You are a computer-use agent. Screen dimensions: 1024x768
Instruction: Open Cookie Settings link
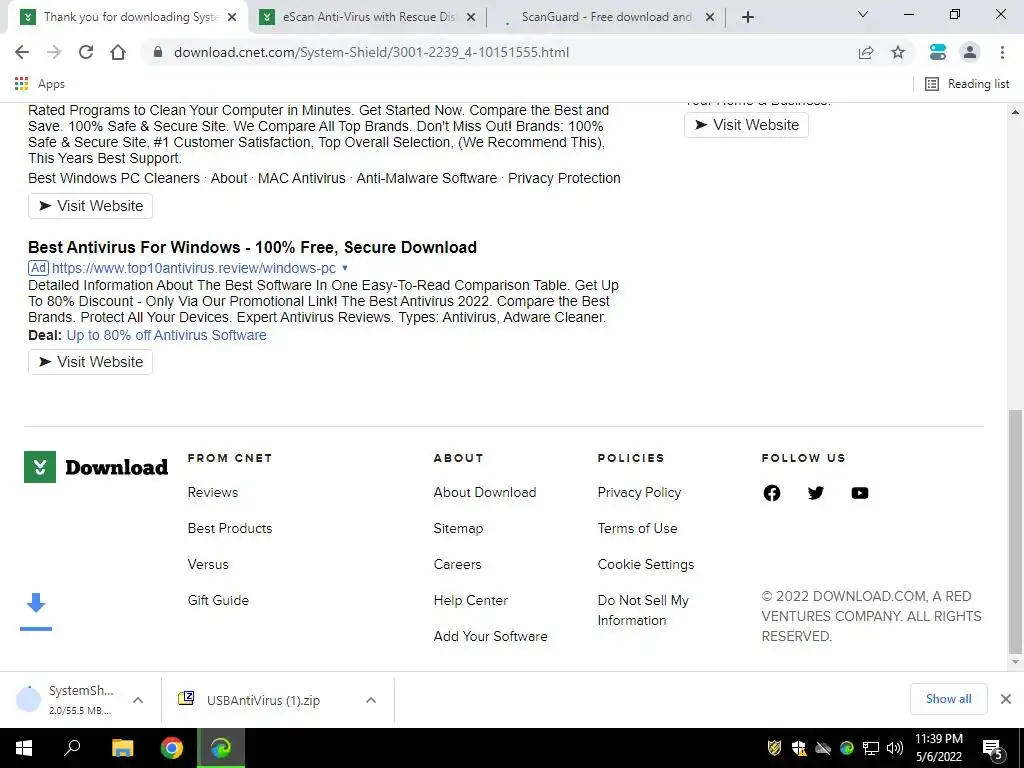646,564
